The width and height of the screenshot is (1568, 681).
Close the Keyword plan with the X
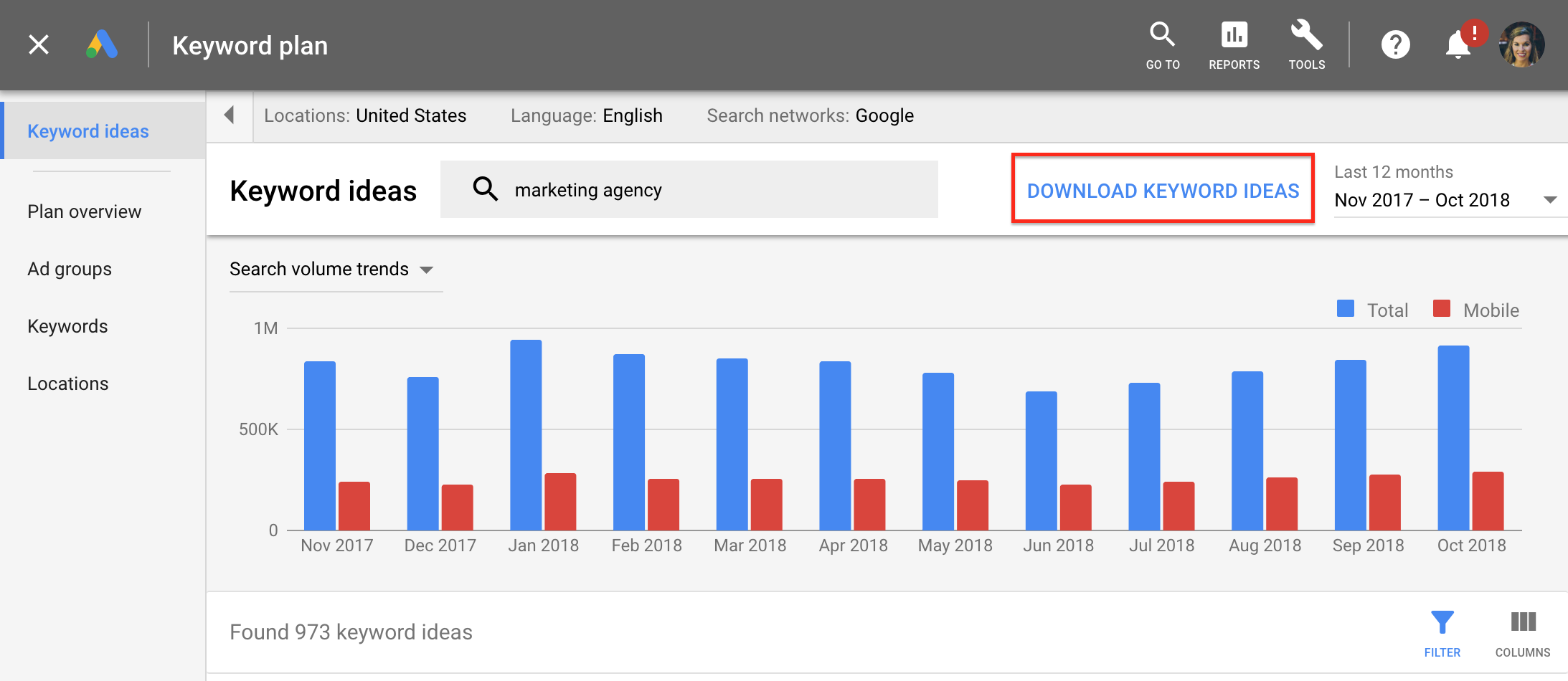39,44
